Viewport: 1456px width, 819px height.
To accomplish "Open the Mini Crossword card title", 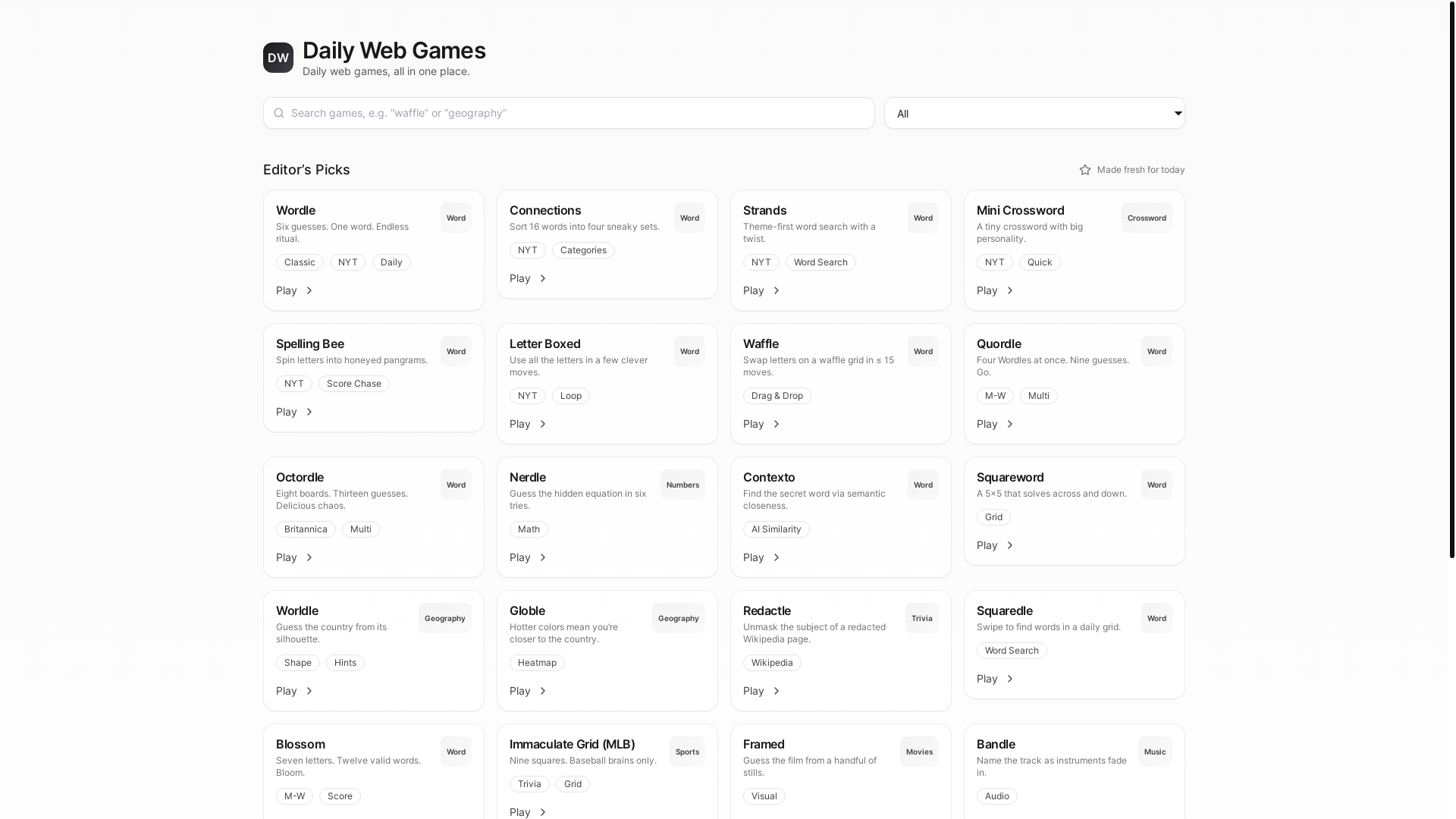I will click(x=1020, y=210).
